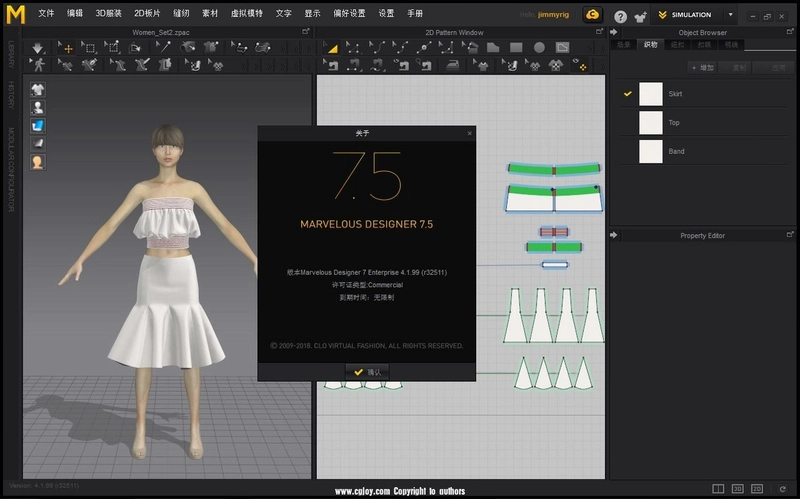Click the orange cloud account icon
The width and height of the screenshot is (800, 499).
tap(592, 15)
